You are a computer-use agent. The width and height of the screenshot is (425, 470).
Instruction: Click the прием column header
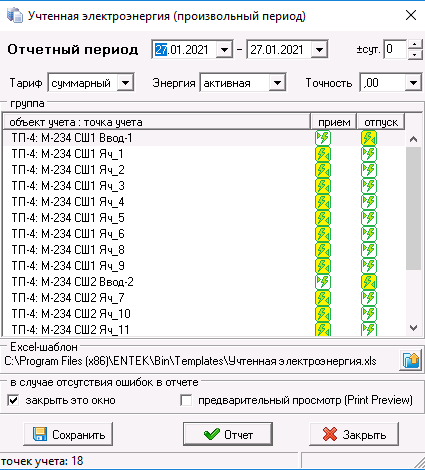334,122
